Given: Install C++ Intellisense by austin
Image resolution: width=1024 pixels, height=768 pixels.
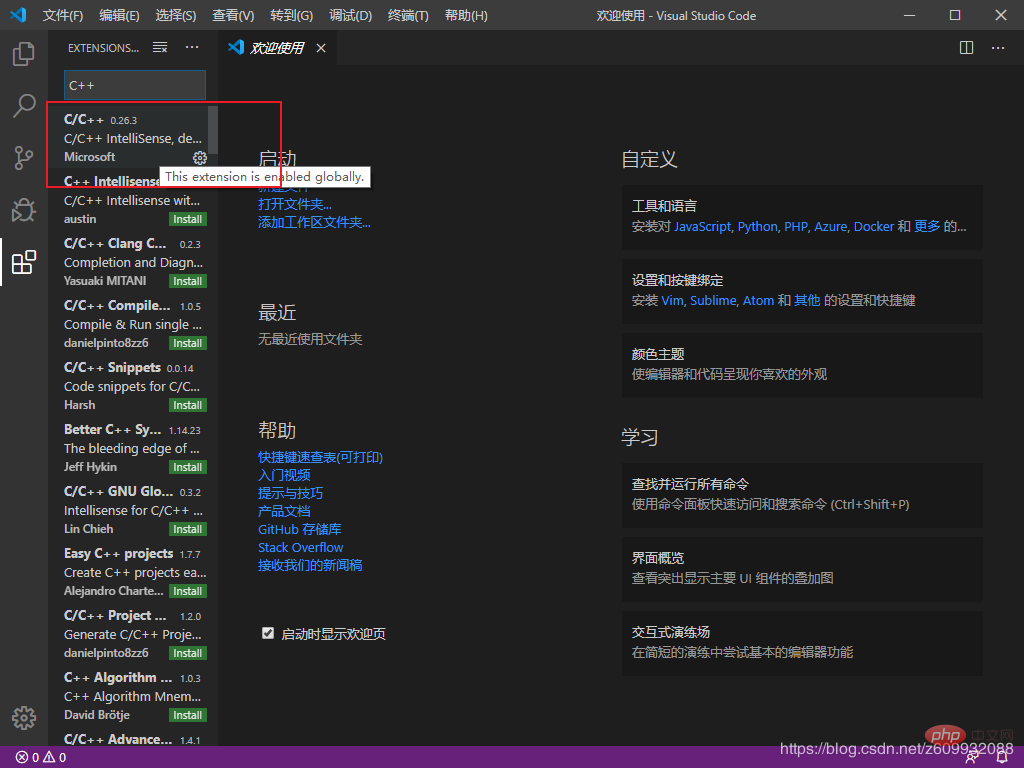Looking at the screenshot, I should (x=187, y=219).
